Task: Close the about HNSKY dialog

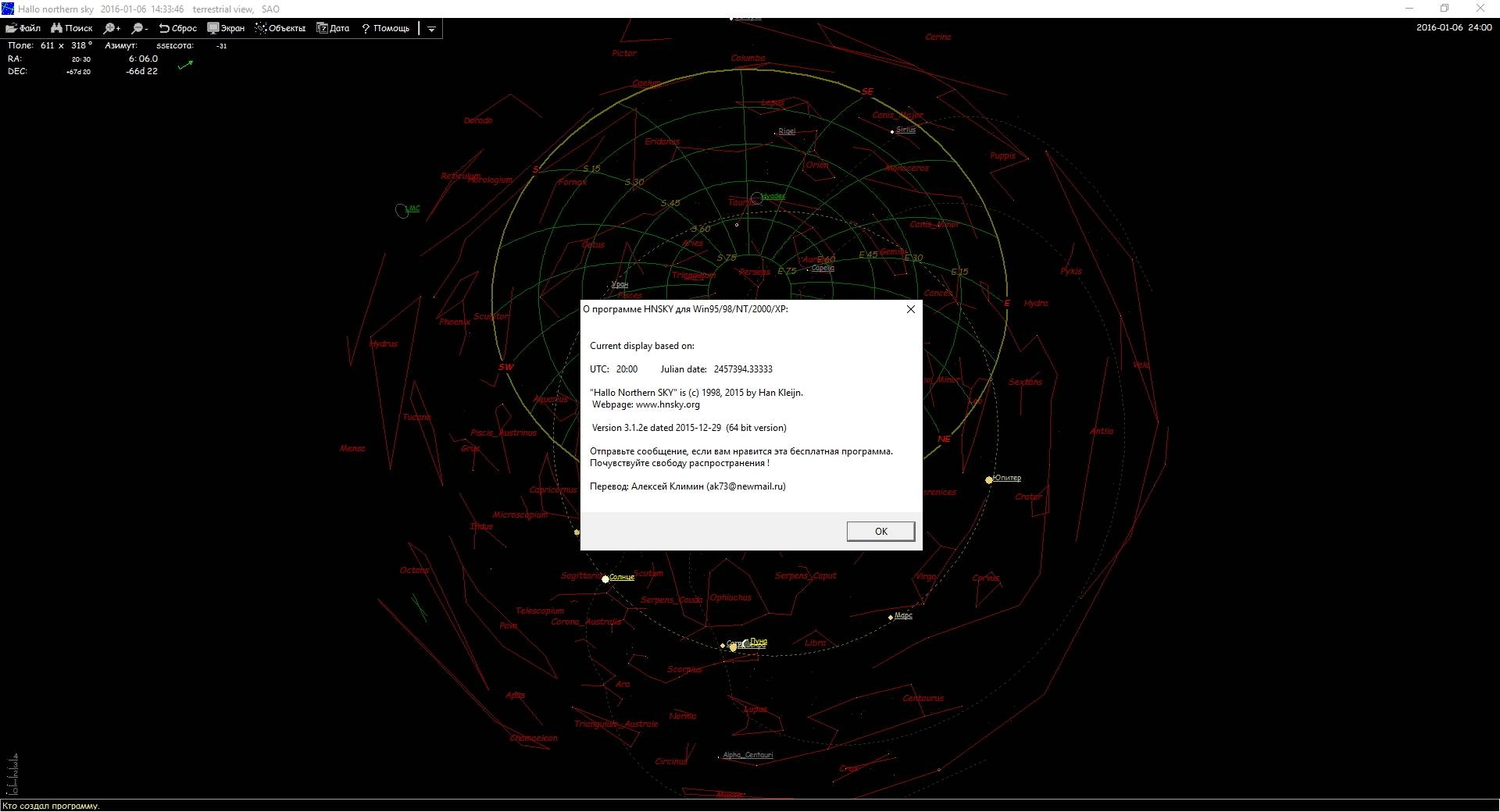Action: [x=910, y=309]
